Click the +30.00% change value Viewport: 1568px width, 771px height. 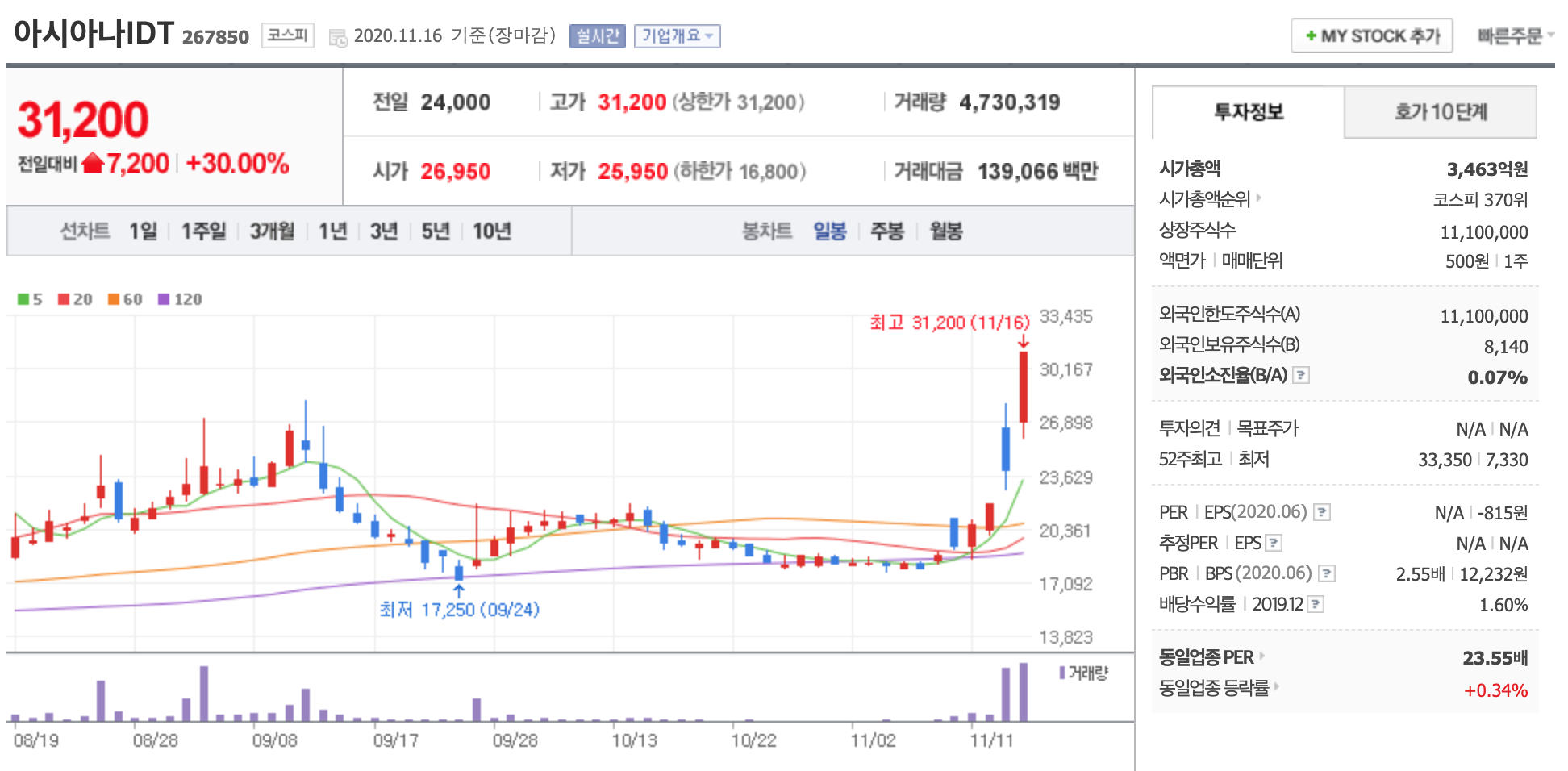point(237,164)
